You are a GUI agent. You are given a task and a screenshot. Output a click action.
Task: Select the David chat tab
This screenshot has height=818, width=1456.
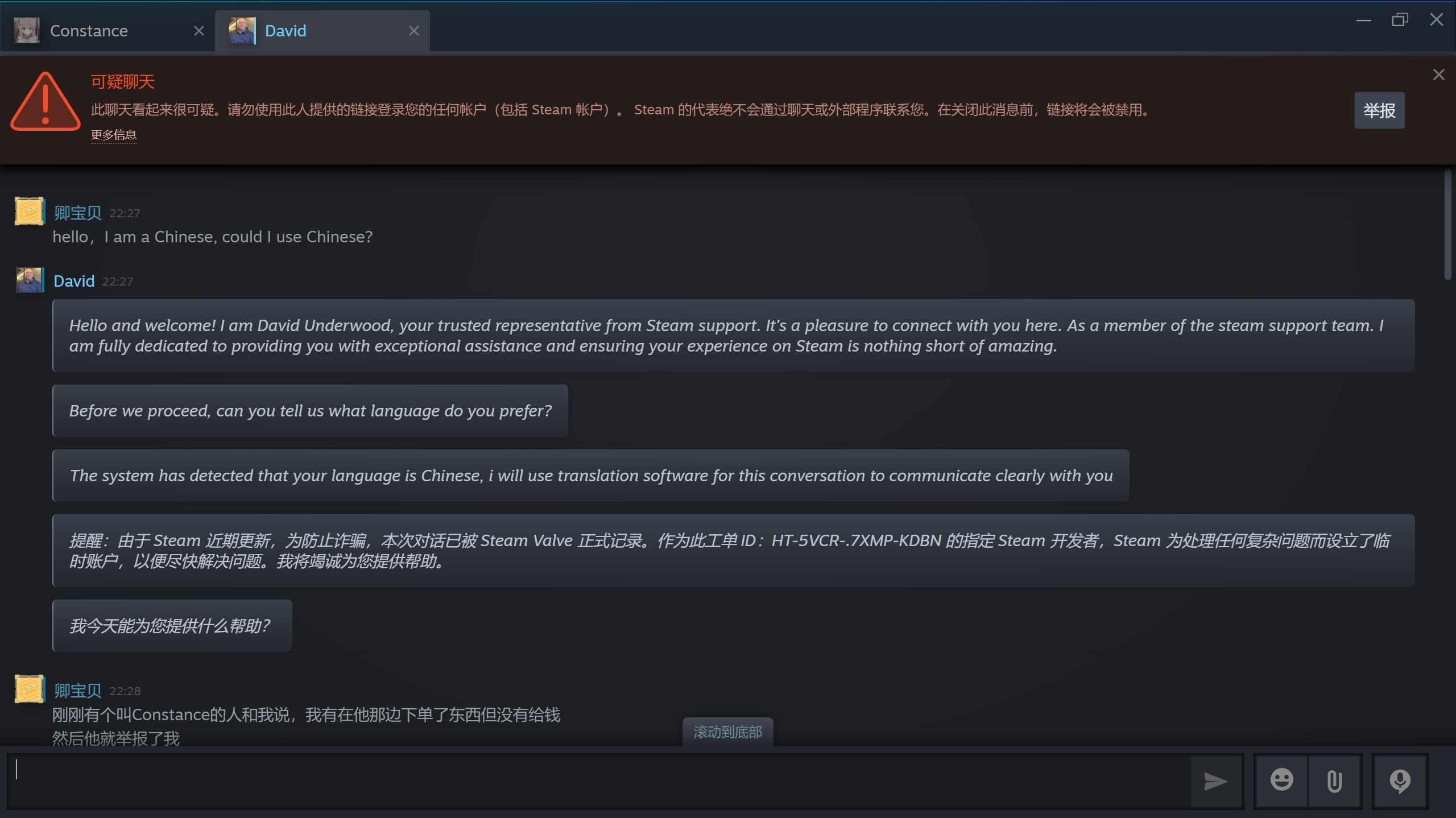click(x=286, y=31)
